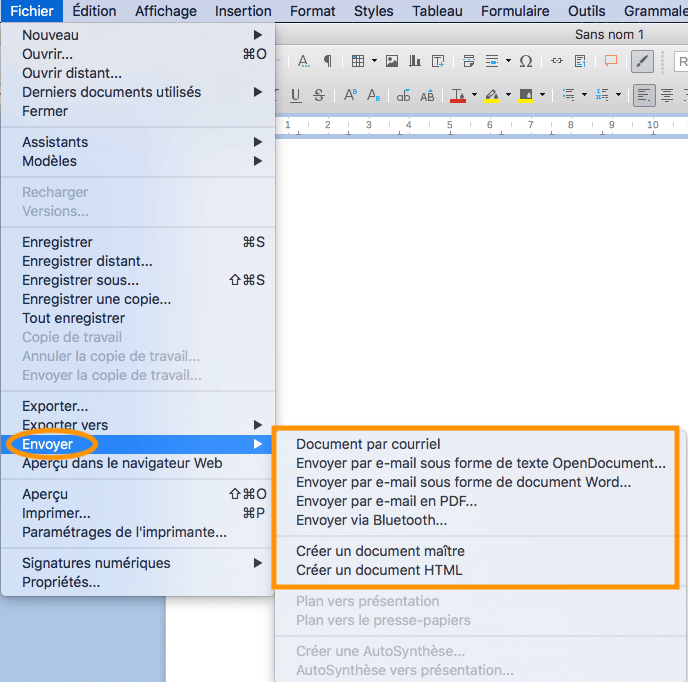Viewport: 688px width, 682px height.
Task: Open the font color dropdown arrow
Action: coord(475,96)
